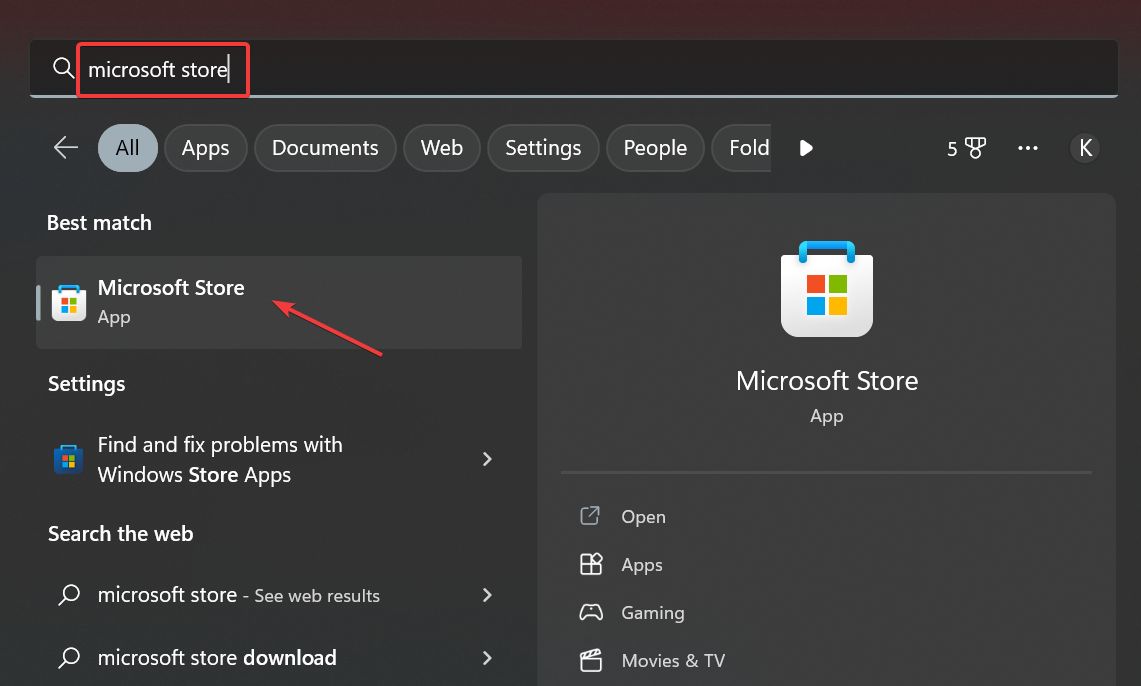Click the rewards points count '5'
Viewport: 1141px width, 686px height.
coord(952,149)
